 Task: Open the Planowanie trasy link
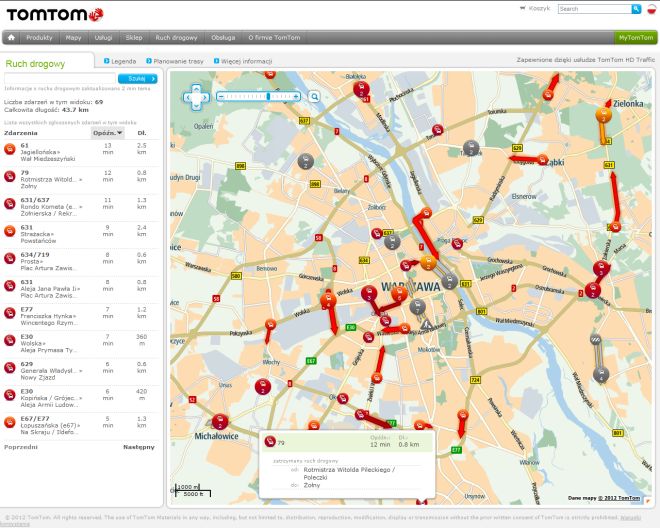[x=175, y=61]
